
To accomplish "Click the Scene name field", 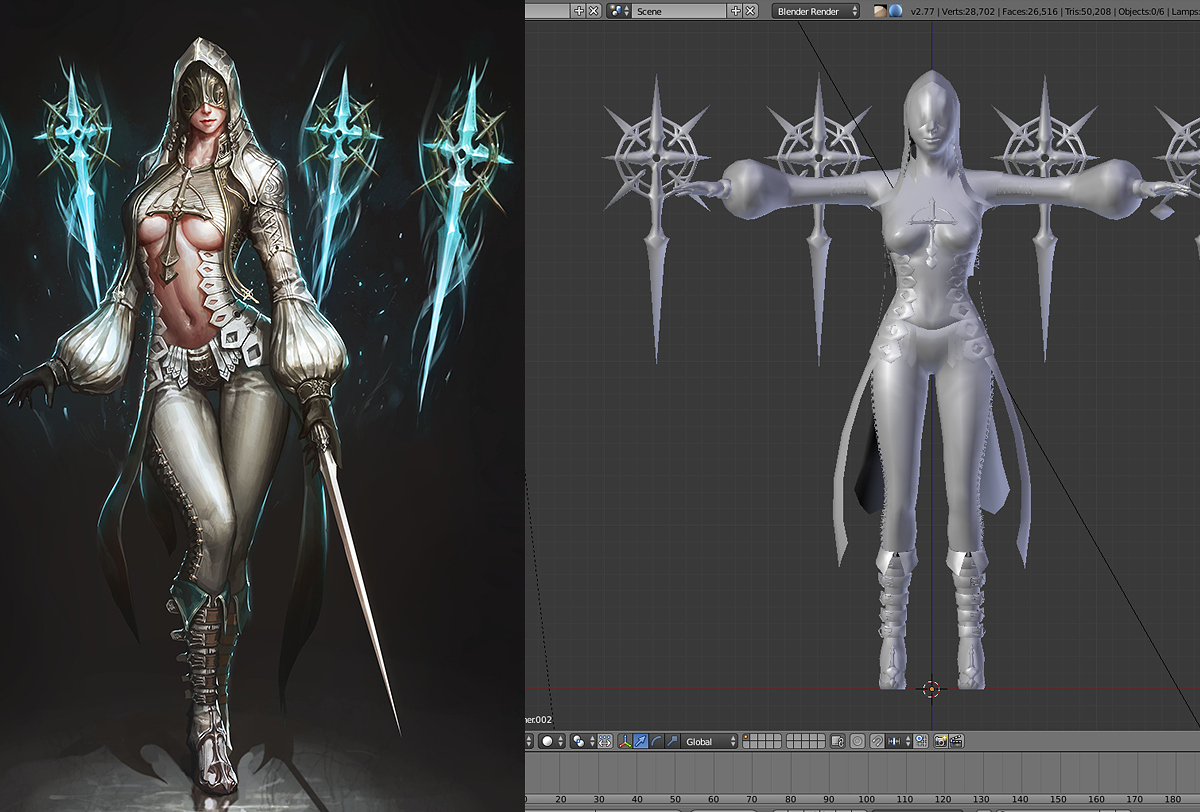I will pos(680,11).
